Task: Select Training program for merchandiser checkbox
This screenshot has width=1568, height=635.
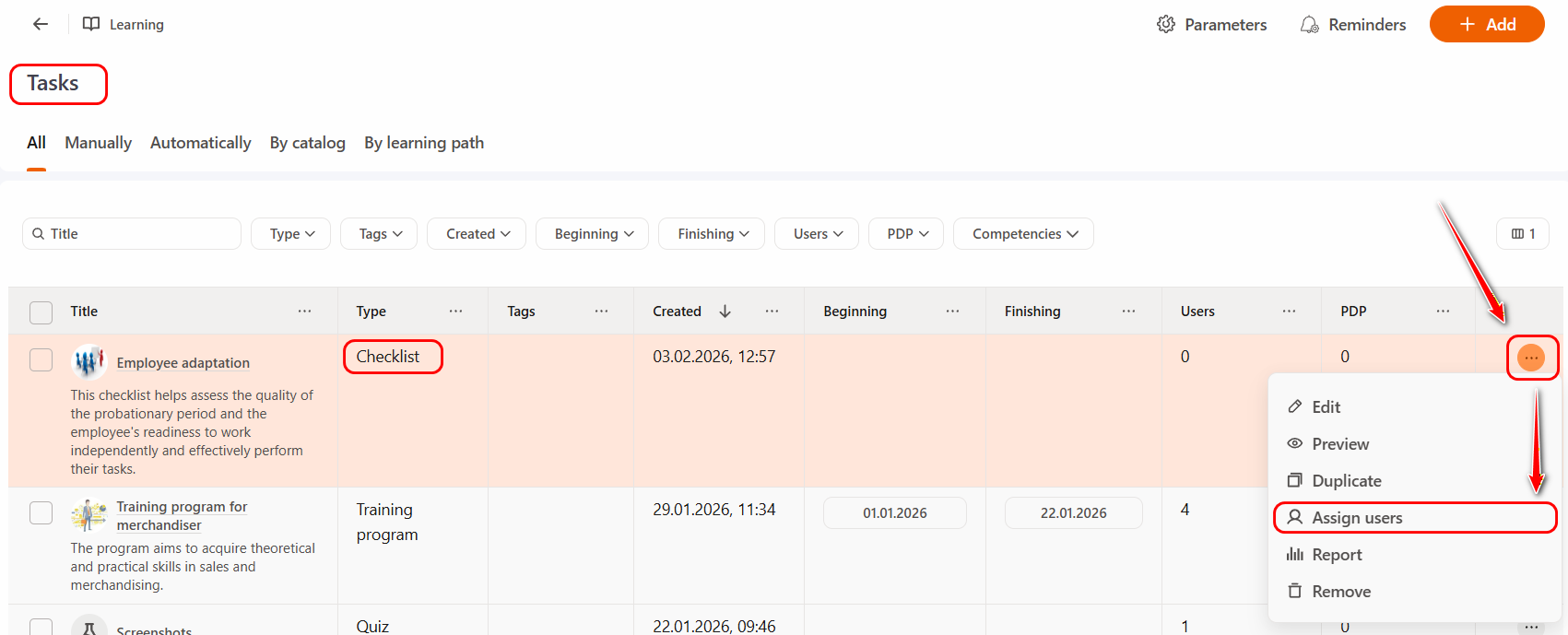Action: tap(41, 512)
